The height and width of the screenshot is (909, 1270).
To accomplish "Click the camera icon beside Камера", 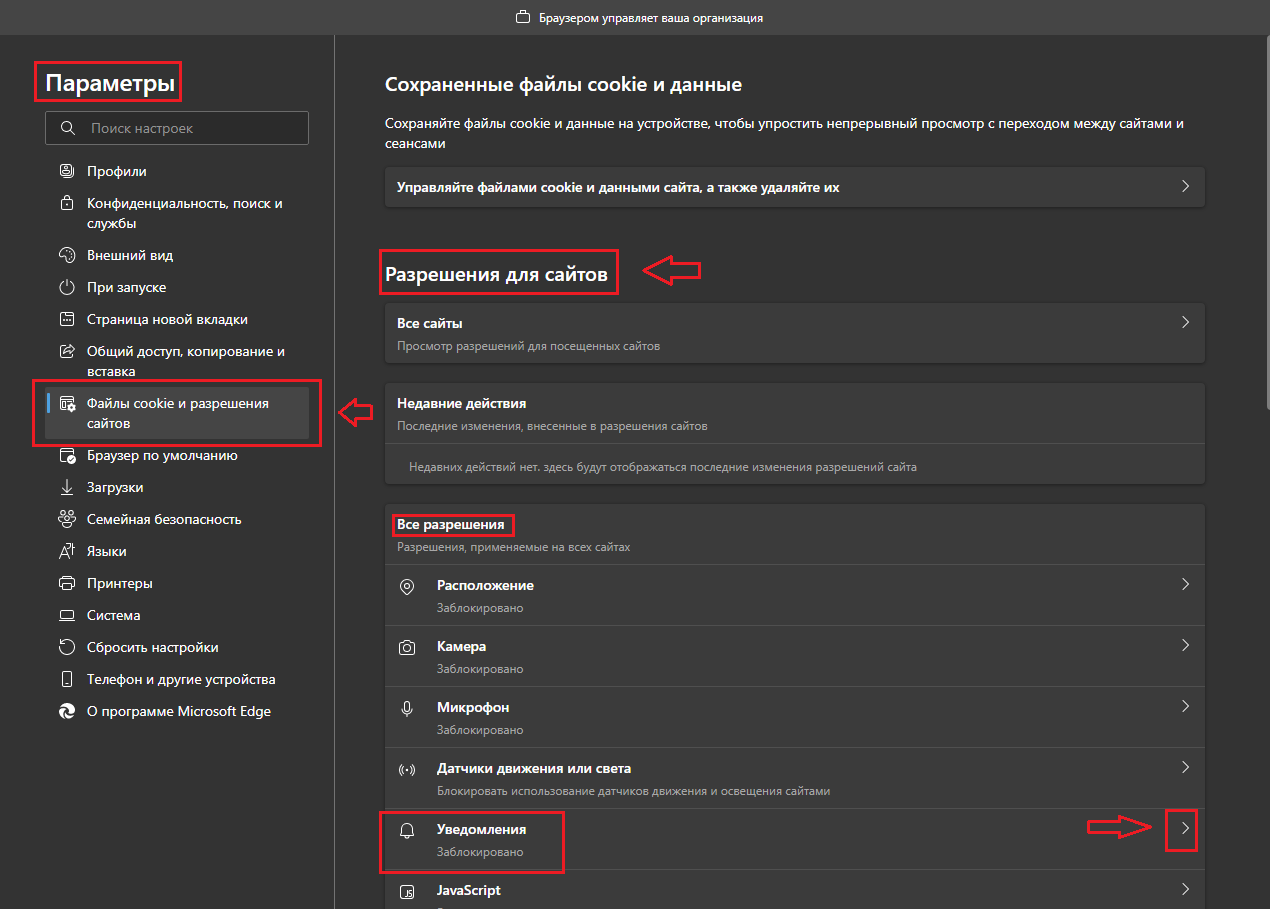I will tap(407, 647).
